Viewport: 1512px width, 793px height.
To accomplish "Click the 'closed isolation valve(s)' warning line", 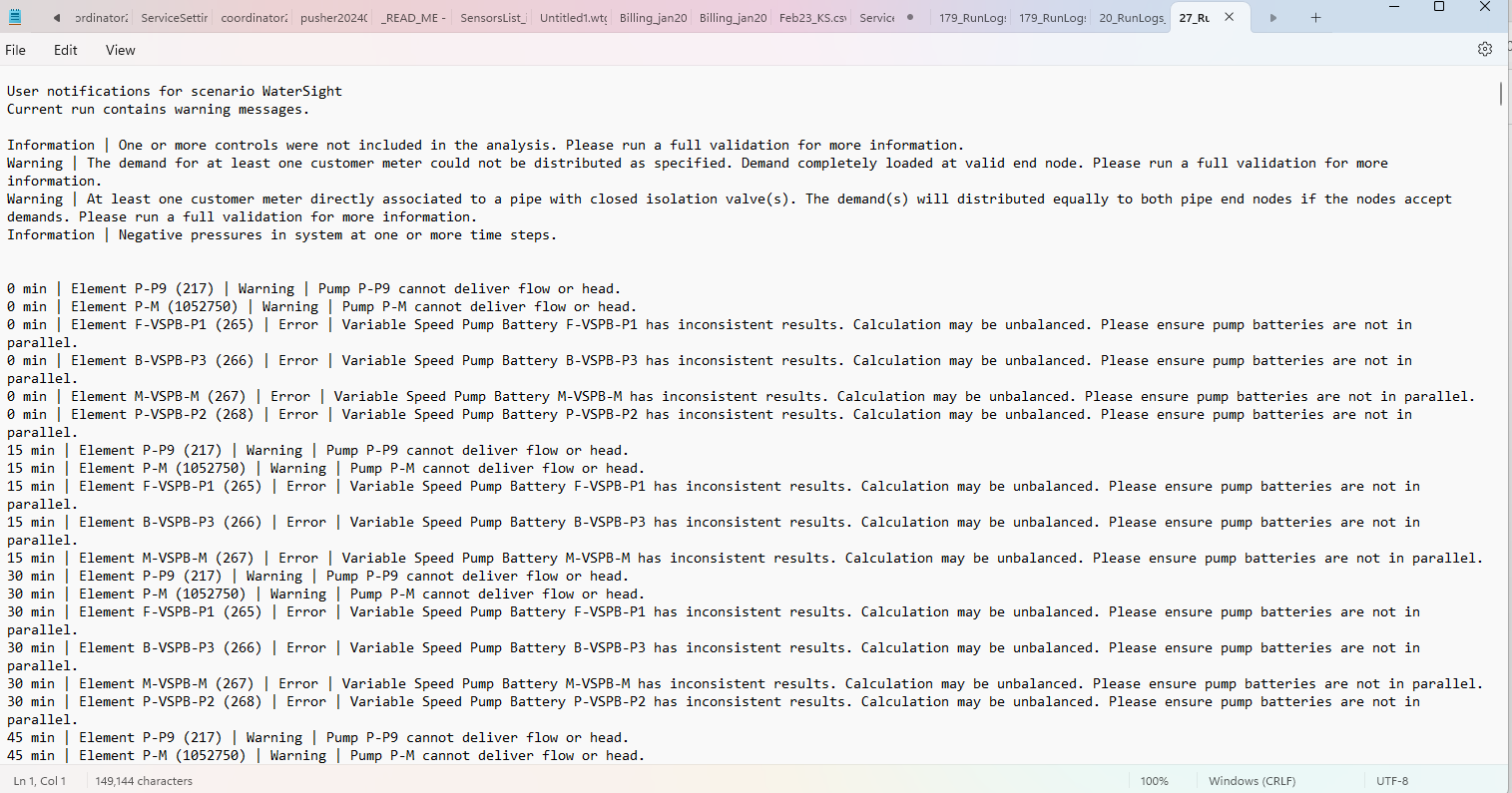I will click(x=730, y=207).
